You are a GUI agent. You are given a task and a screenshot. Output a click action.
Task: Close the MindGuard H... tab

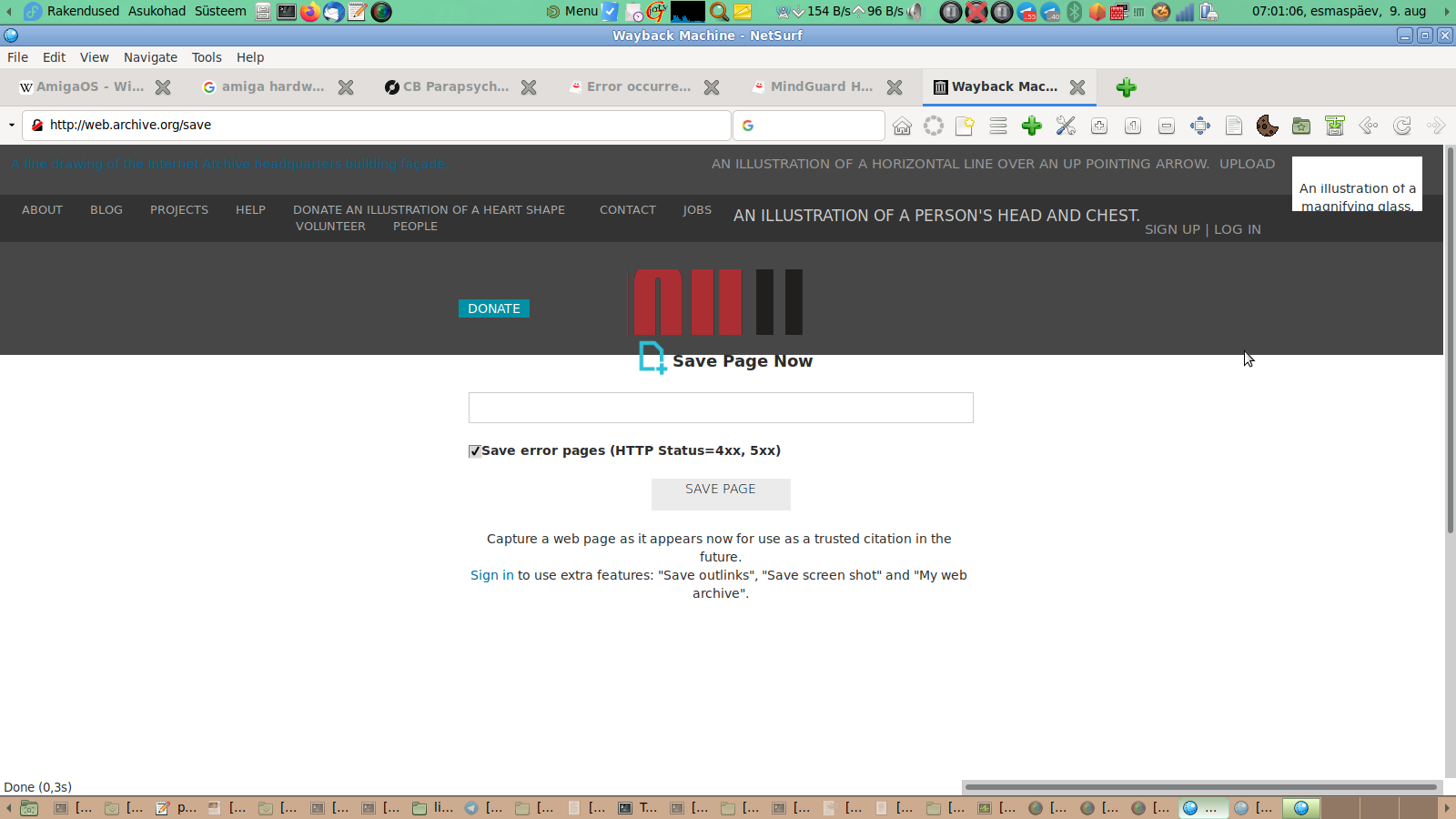(895, 87)
